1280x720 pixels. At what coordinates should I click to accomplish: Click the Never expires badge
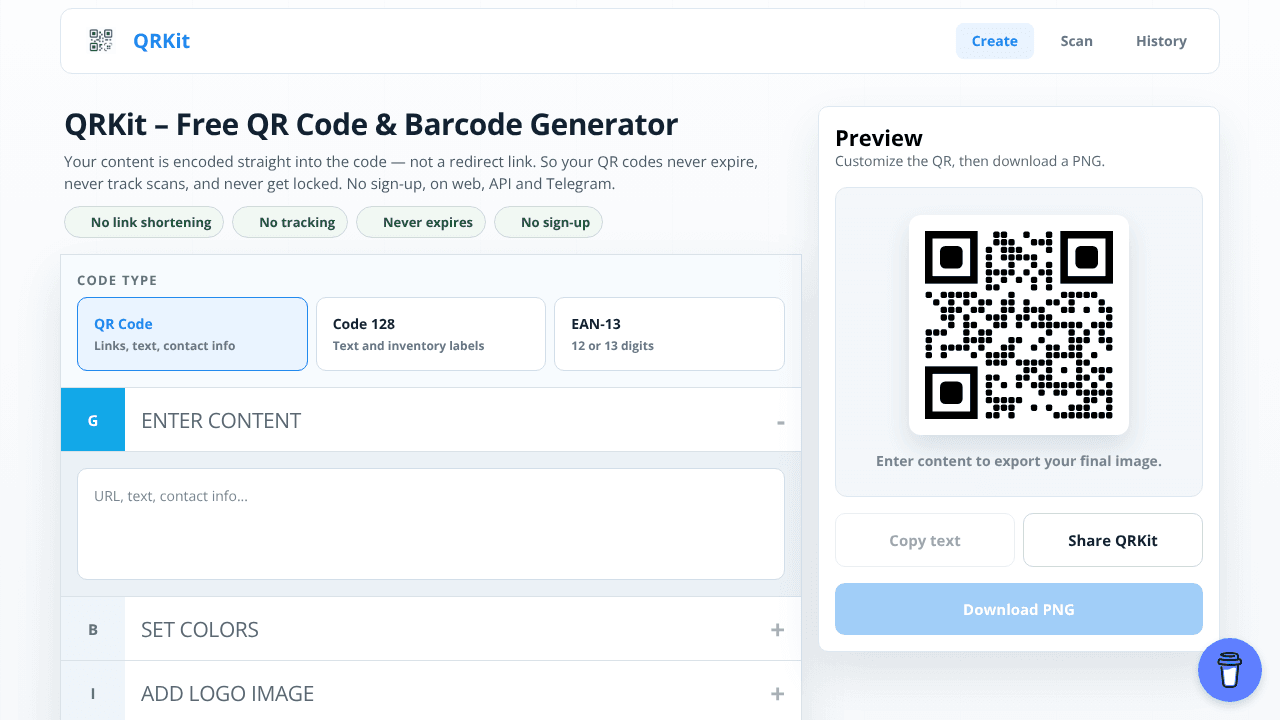421,222
